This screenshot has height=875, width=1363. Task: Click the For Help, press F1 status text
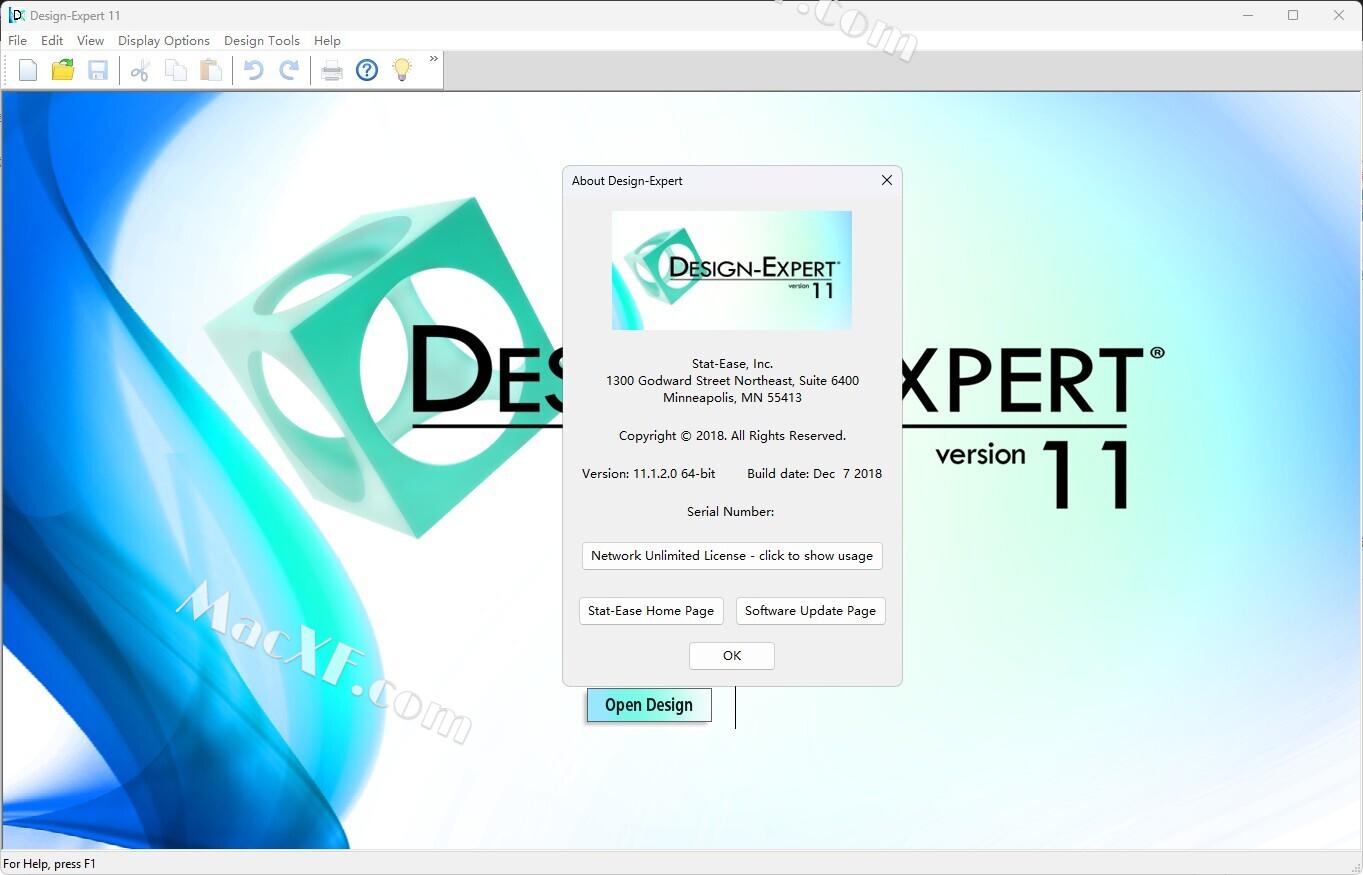(x=50, y=864)
